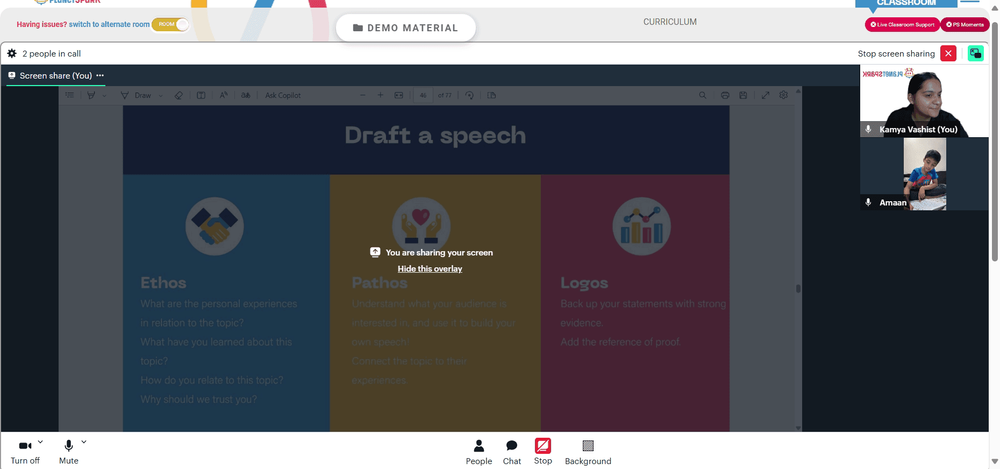Mute the microphone
Screen dimensions: 1000x469
click(x=69, y=451)
